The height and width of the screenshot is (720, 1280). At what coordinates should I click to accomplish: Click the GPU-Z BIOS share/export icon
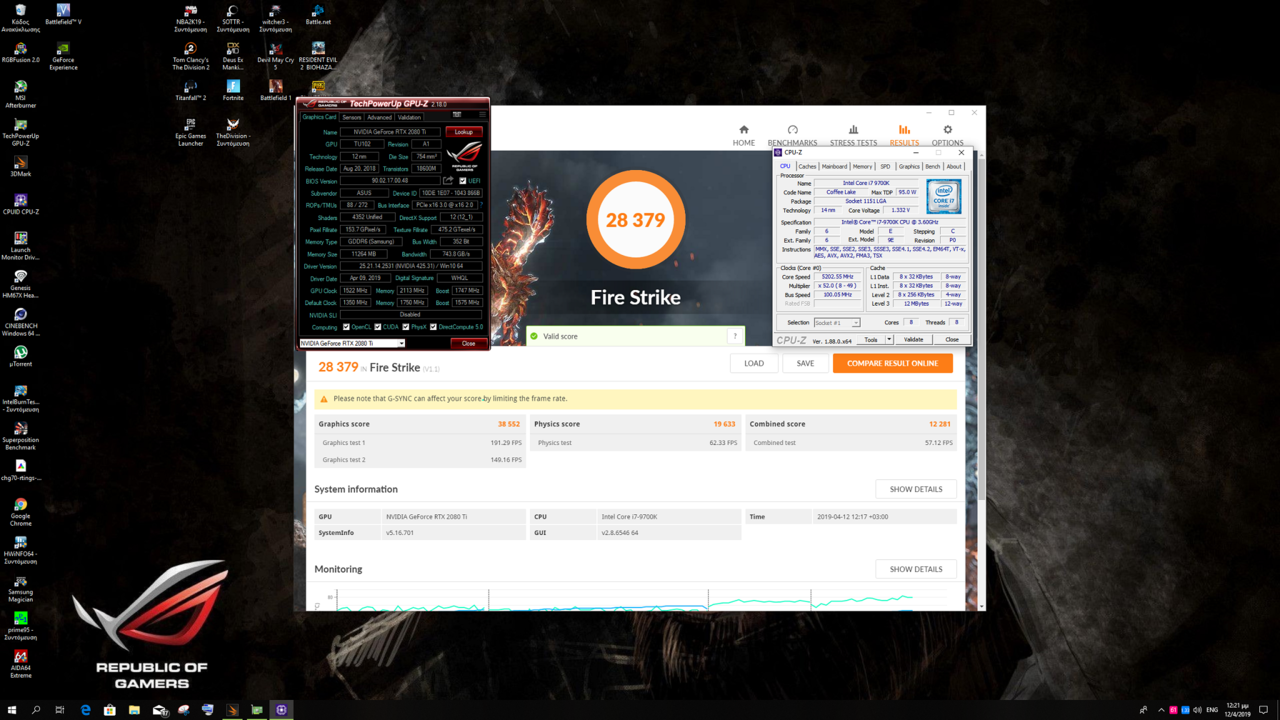(x=448, y=181)
